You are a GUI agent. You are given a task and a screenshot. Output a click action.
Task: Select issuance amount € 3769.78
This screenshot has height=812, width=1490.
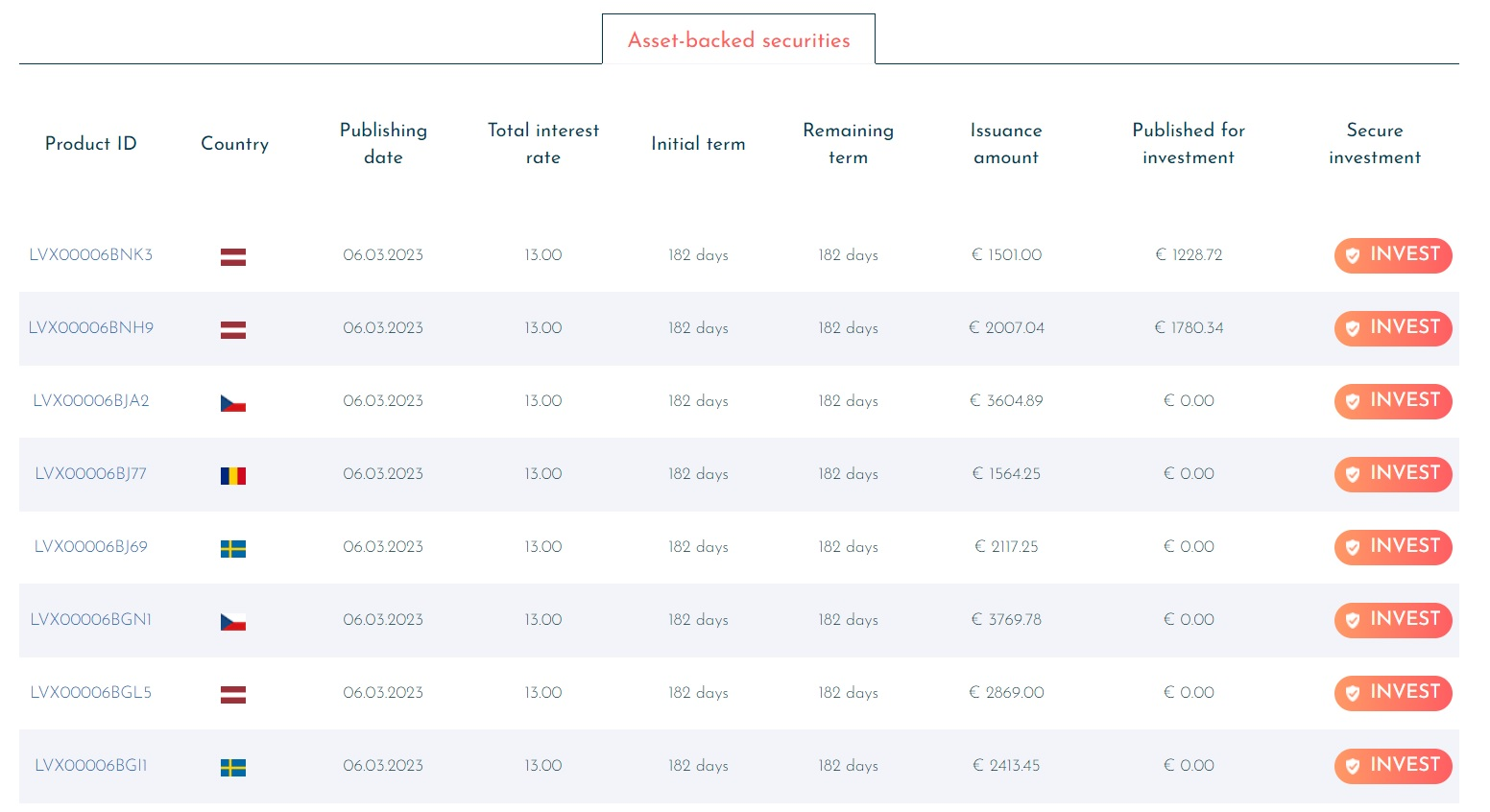1006,620
